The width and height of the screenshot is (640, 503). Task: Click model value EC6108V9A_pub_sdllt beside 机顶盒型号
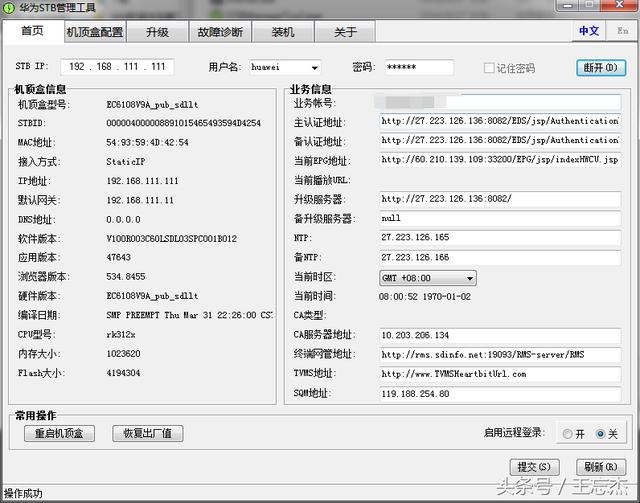pyautogui.click(x=152, y=105)
